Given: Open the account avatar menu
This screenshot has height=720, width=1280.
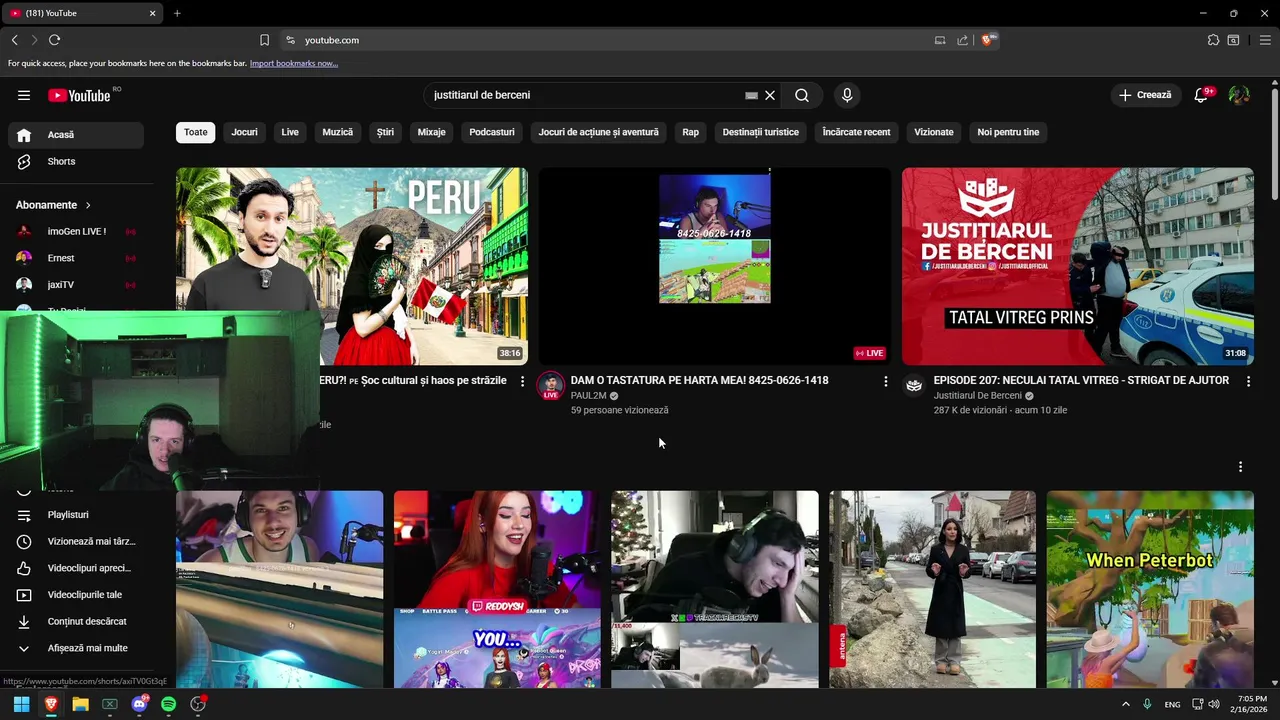Looking at the screenshot, I should click(1239, 95).
